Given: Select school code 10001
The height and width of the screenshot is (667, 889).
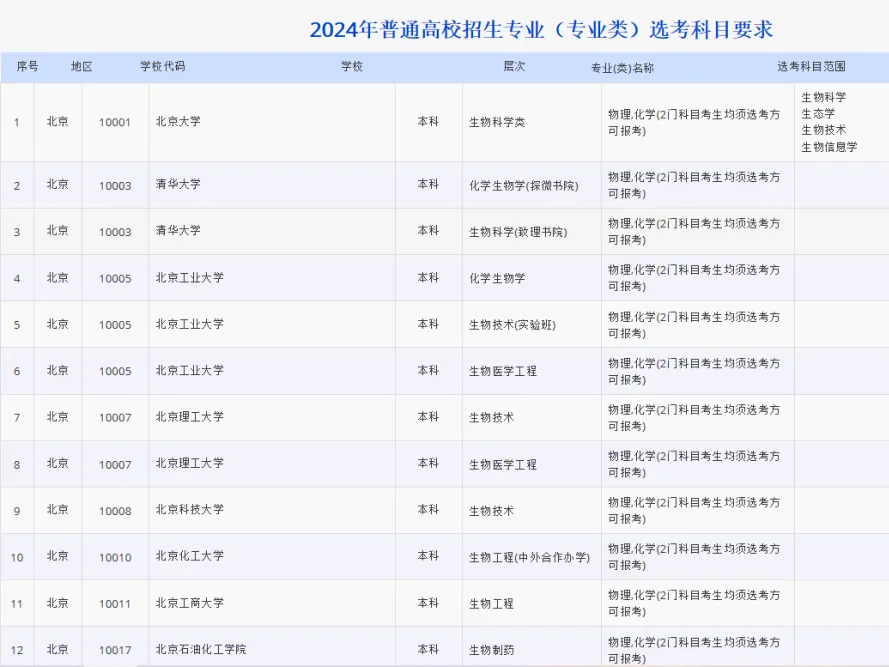Looking at the screenshot, I should (115, 122).
